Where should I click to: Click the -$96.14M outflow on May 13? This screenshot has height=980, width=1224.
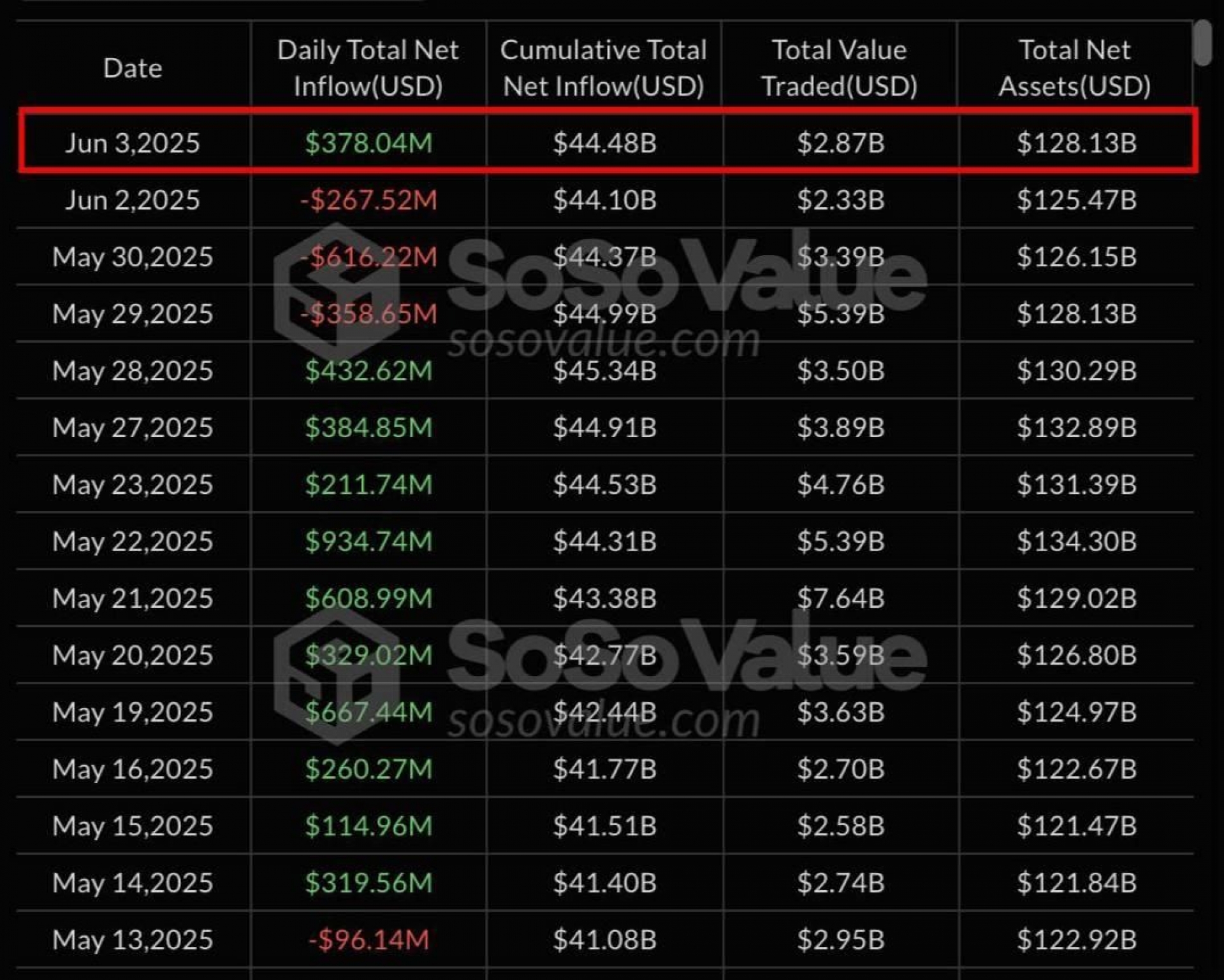[368, 940]
